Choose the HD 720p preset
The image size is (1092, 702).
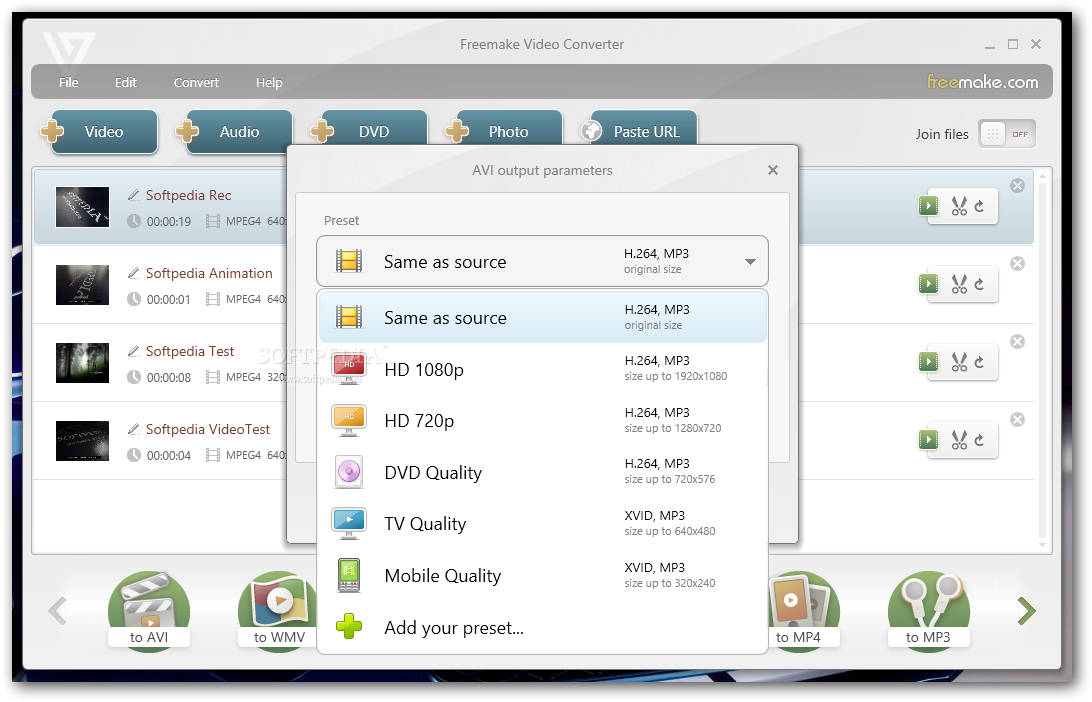coord(543,421)
